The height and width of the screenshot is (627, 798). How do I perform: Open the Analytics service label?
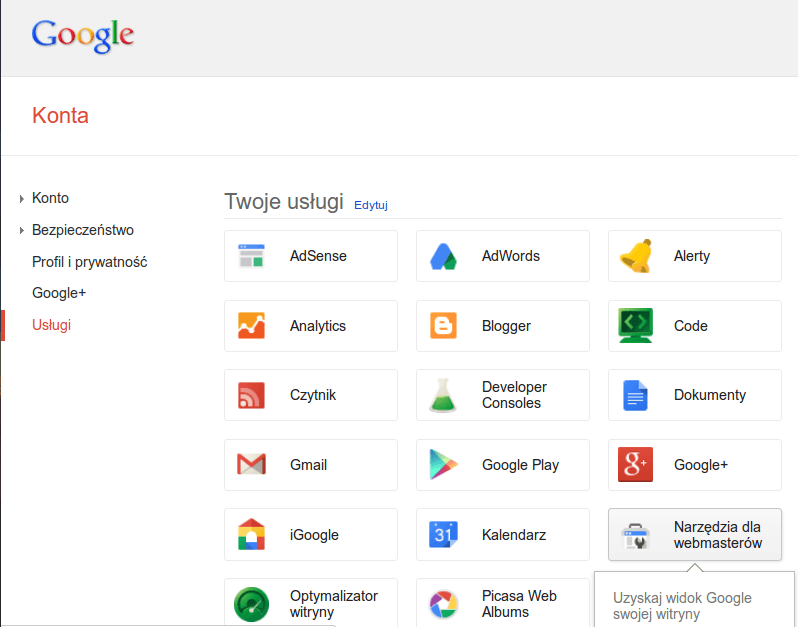coord(318,326)
